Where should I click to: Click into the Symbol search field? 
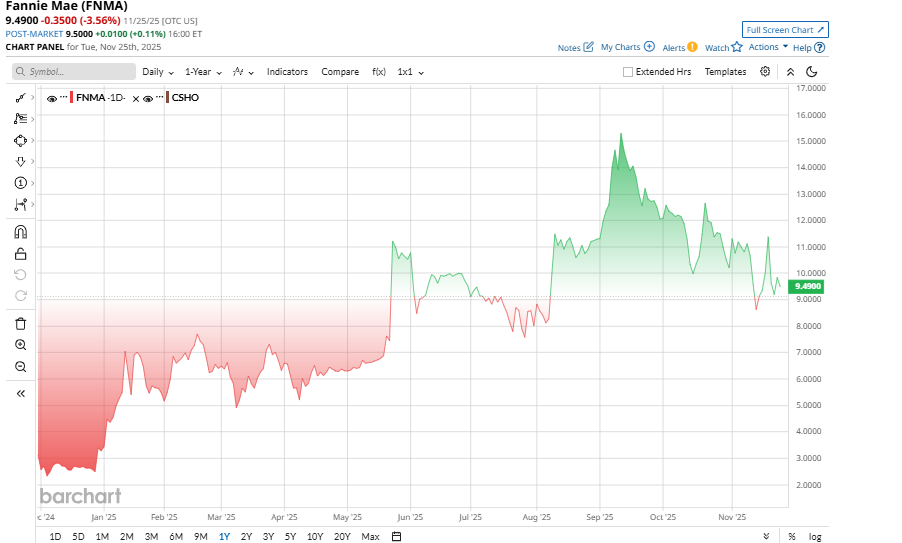[74, 71]
